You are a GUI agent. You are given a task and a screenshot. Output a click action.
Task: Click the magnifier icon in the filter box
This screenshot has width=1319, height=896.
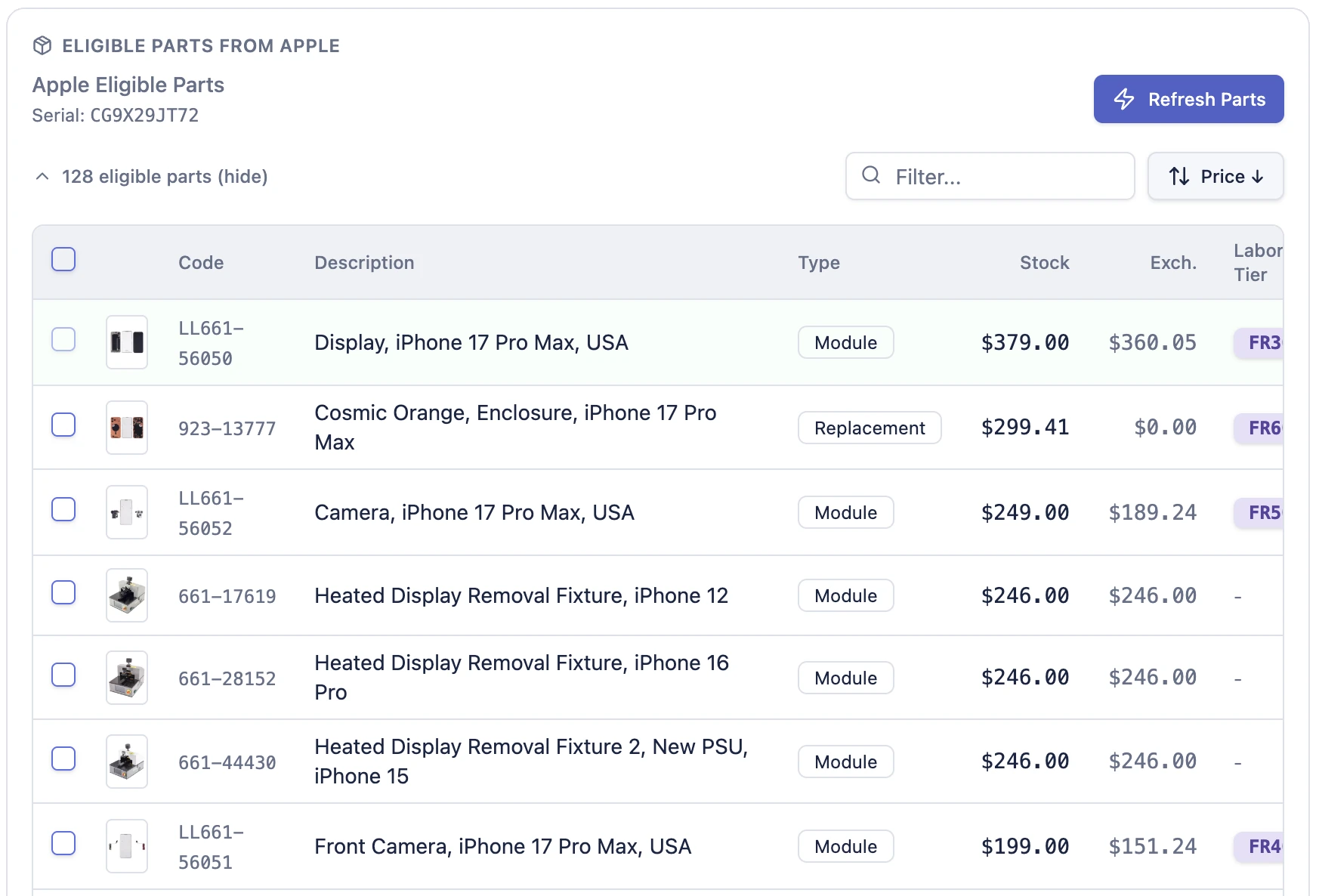click(871, 175)
